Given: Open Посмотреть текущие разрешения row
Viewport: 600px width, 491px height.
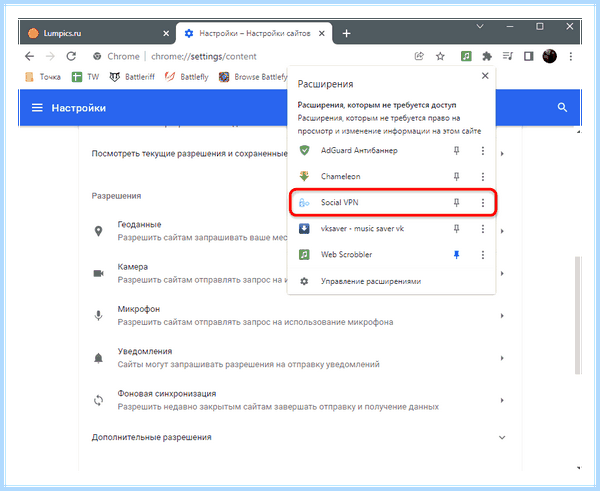Looking at the screenshot, I should pos(298,153).
